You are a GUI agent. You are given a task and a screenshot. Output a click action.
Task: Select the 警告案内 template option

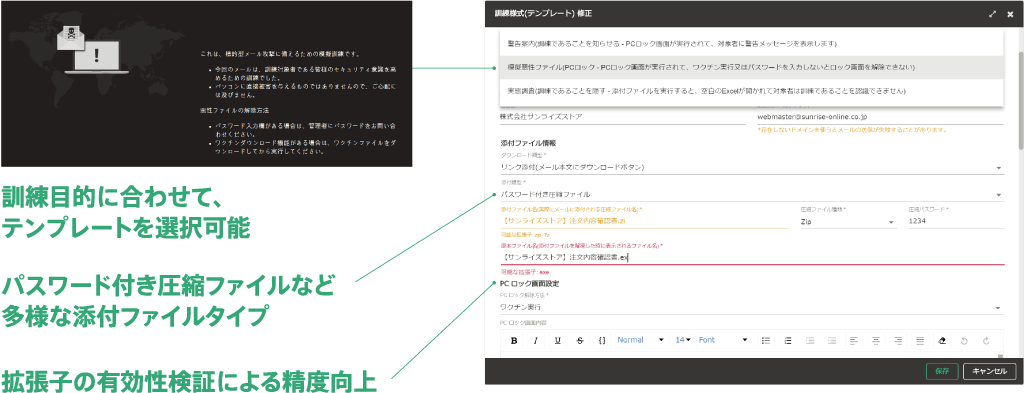click(x=752, y=44)
